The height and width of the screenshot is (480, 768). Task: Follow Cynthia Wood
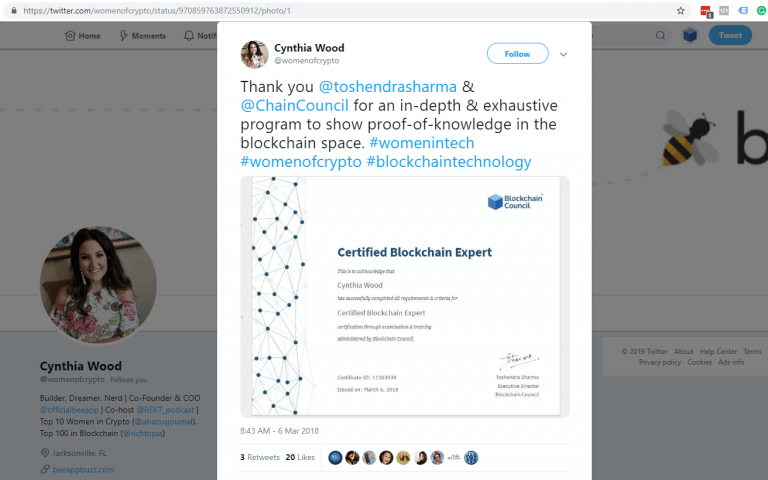point(517,54)
